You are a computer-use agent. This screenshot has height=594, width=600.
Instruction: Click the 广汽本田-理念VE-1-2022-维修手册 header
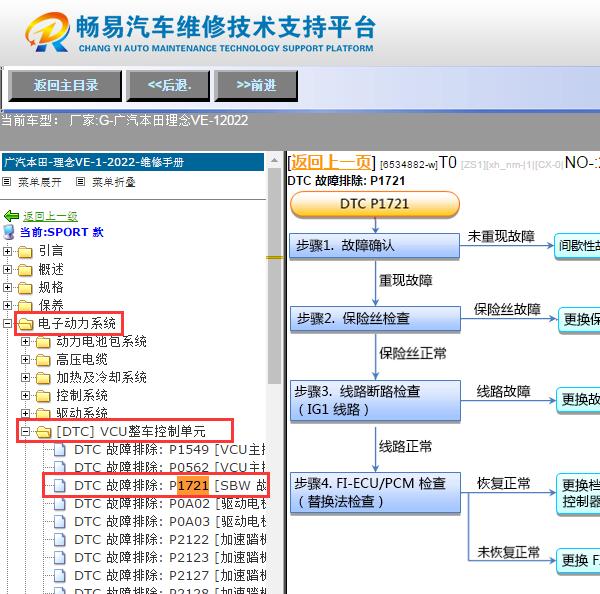click(133, 162)
